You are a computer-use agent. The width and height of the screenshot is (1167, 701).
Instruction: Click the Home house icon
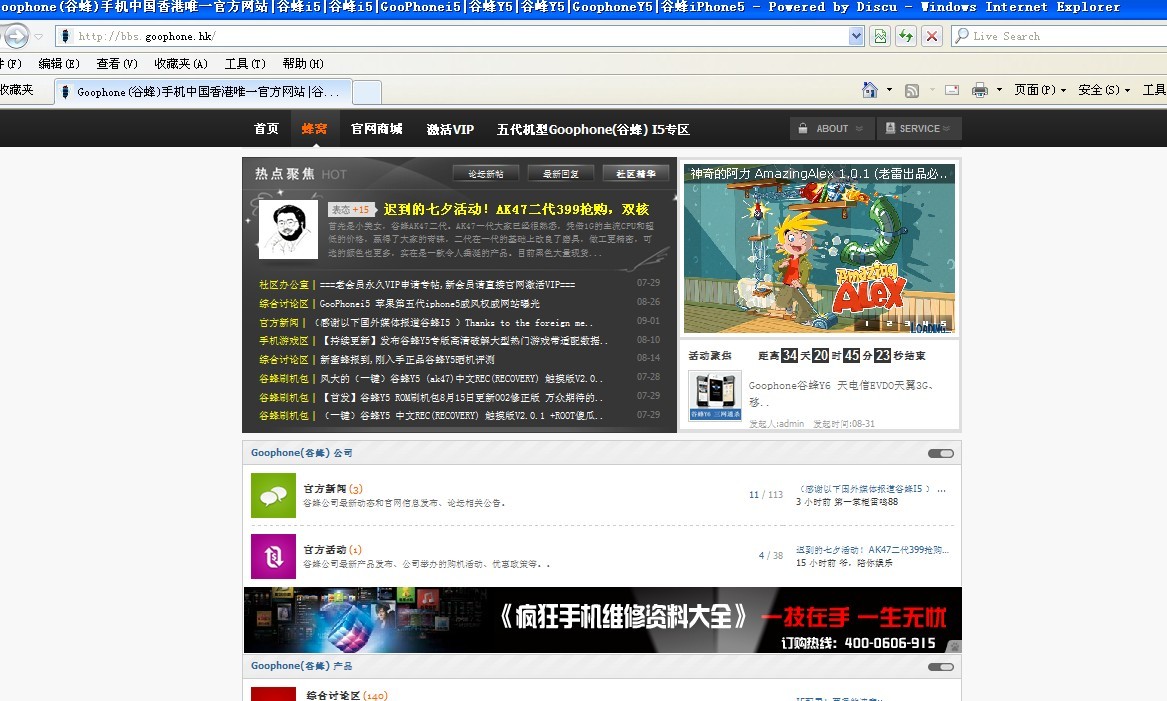[869, 90]
